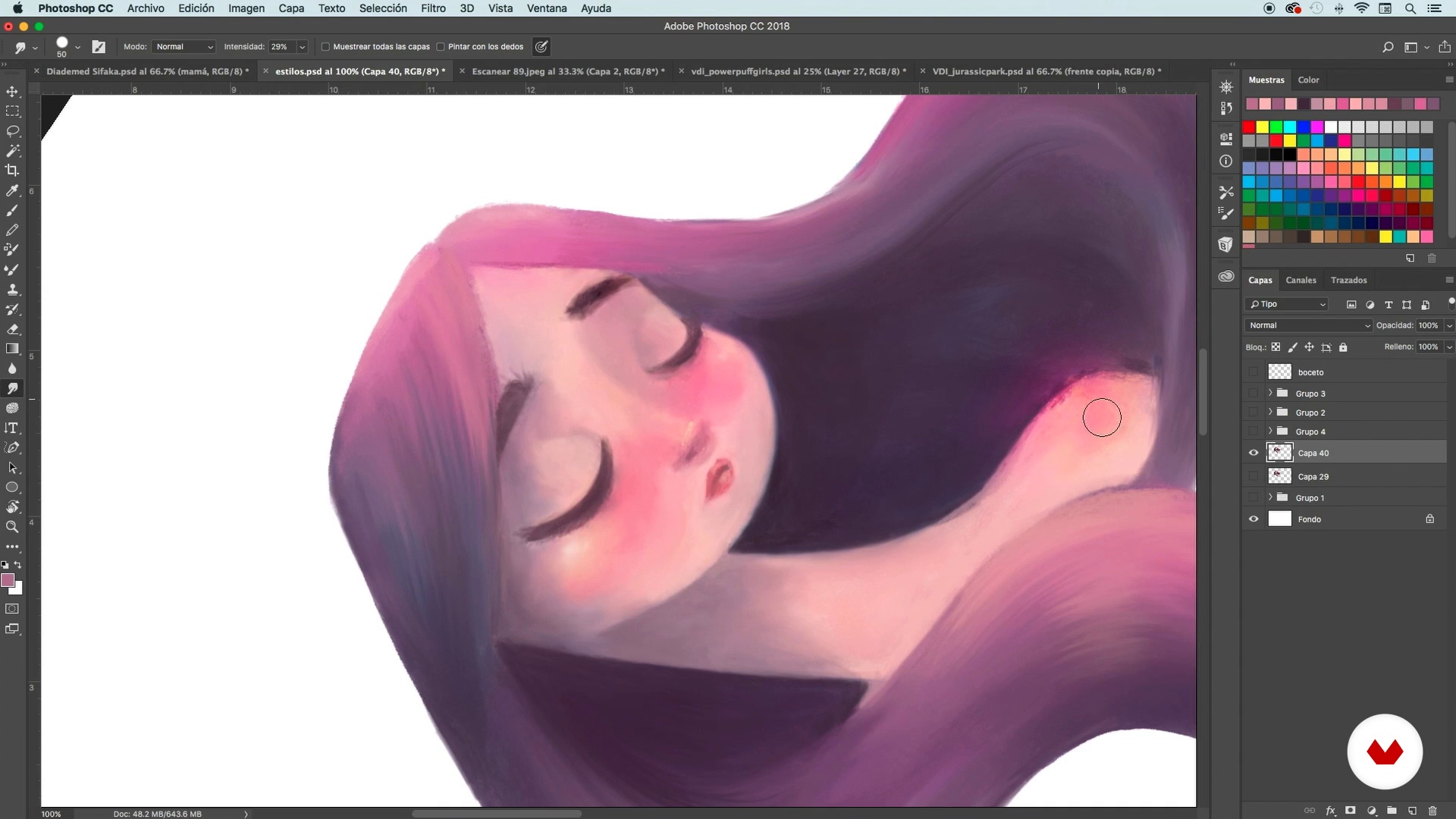Image resolution: width=1456 pixels, height=819 pixels.
Task: Select the Move tool
Action: [12, 92]
